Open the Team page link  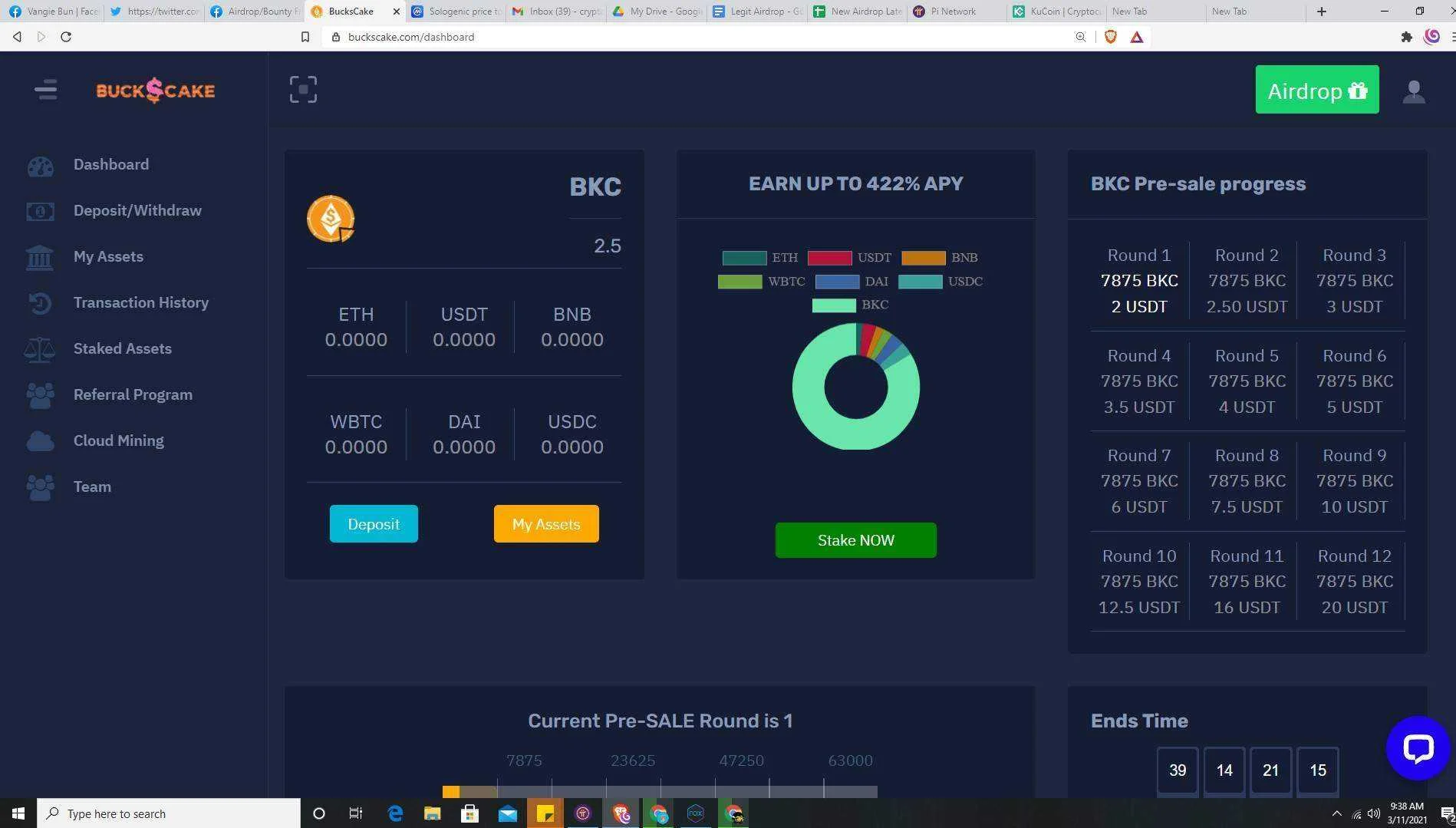[x=92, y=487]
